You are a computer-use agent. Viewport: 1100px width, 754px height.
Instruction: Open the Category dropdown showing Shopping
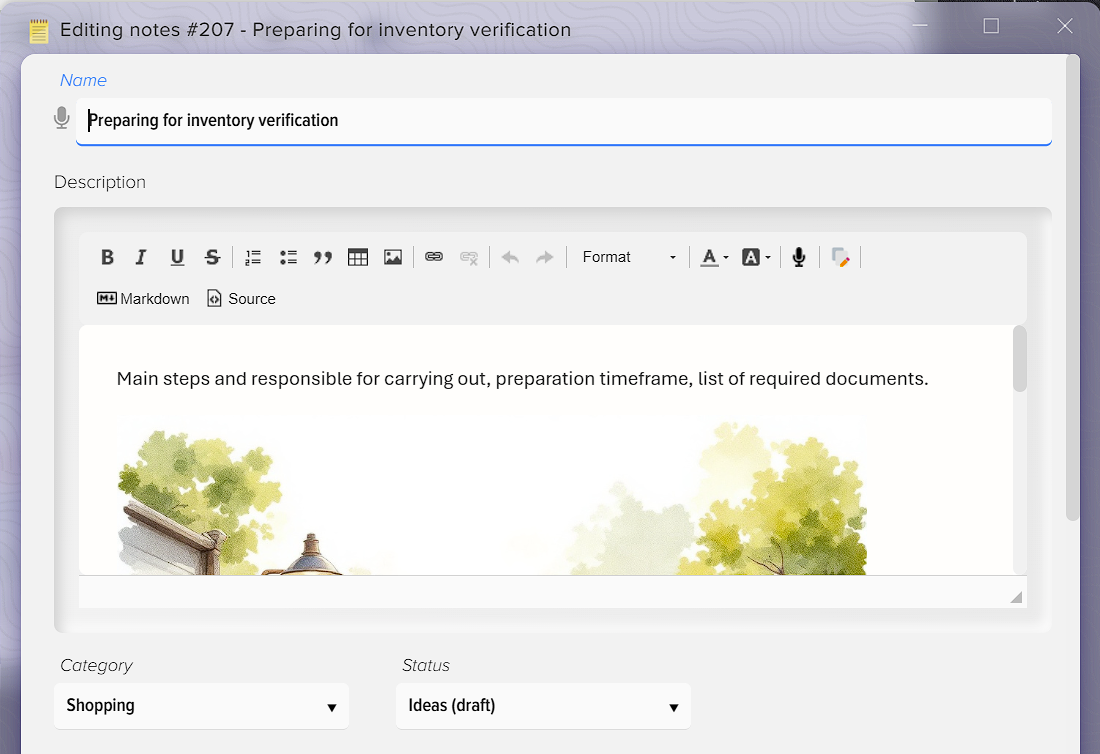pos(201,706)
